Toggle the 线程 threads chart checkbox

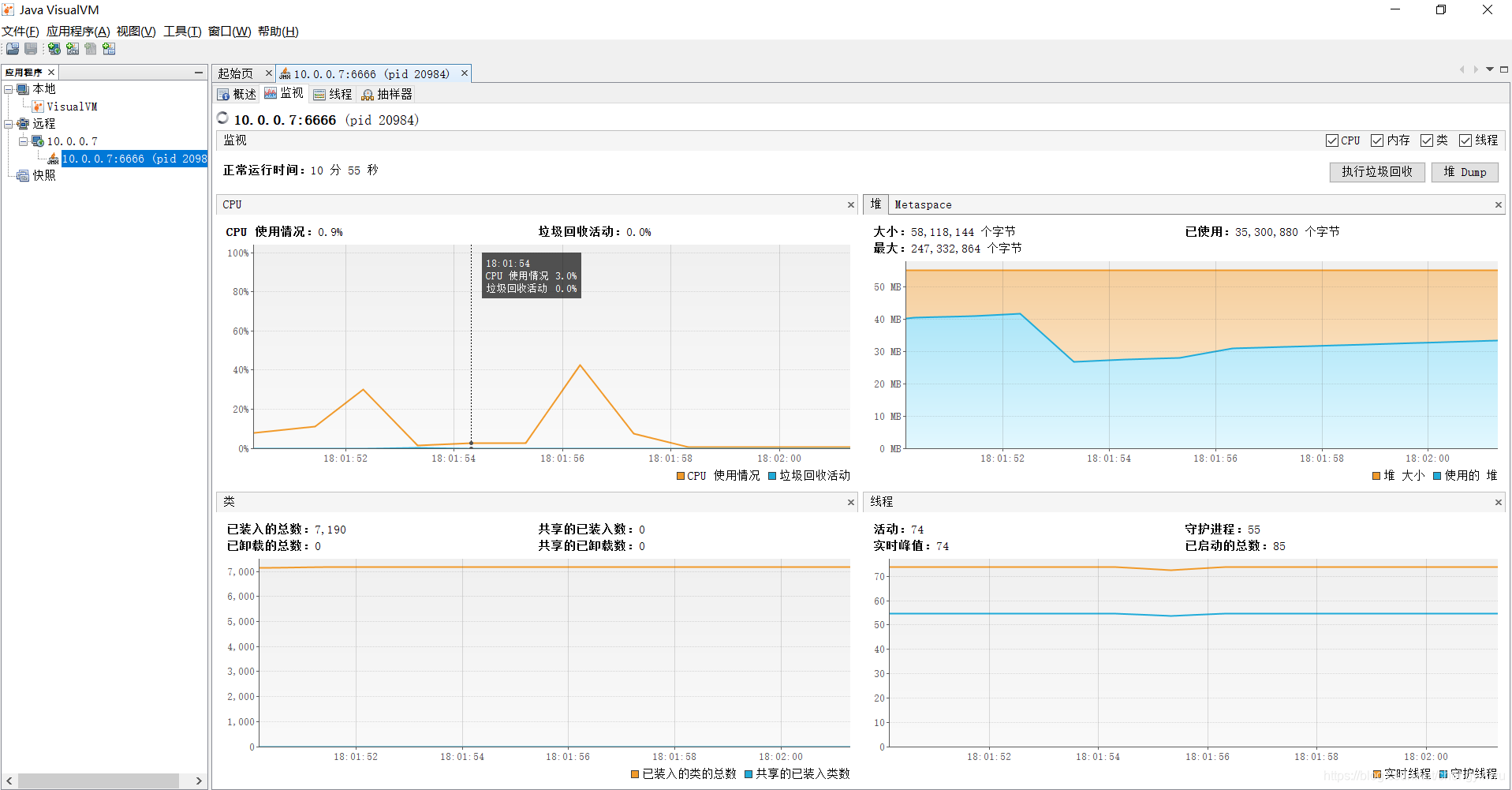coord(1465,140)
